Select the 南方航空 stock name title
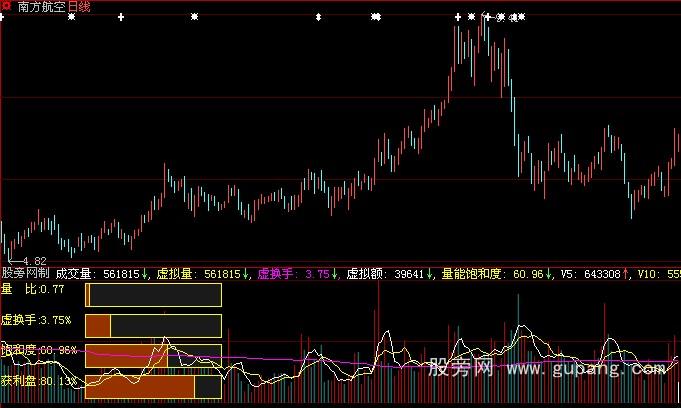This screenshot has height=408, width=681. [41, 7]
